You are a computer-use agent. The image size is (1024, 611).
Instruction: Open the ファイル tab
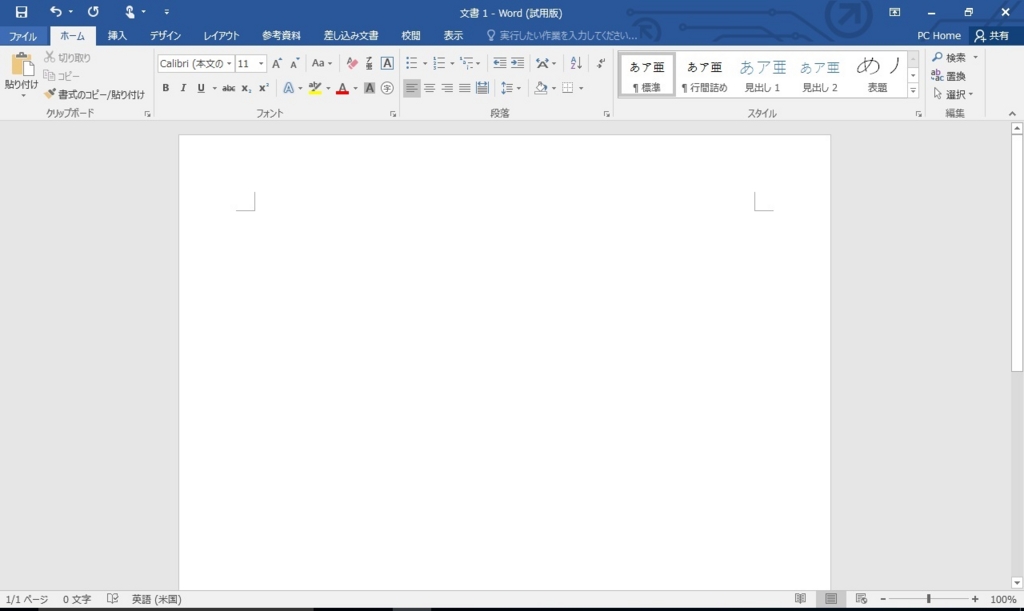point(23,36)
